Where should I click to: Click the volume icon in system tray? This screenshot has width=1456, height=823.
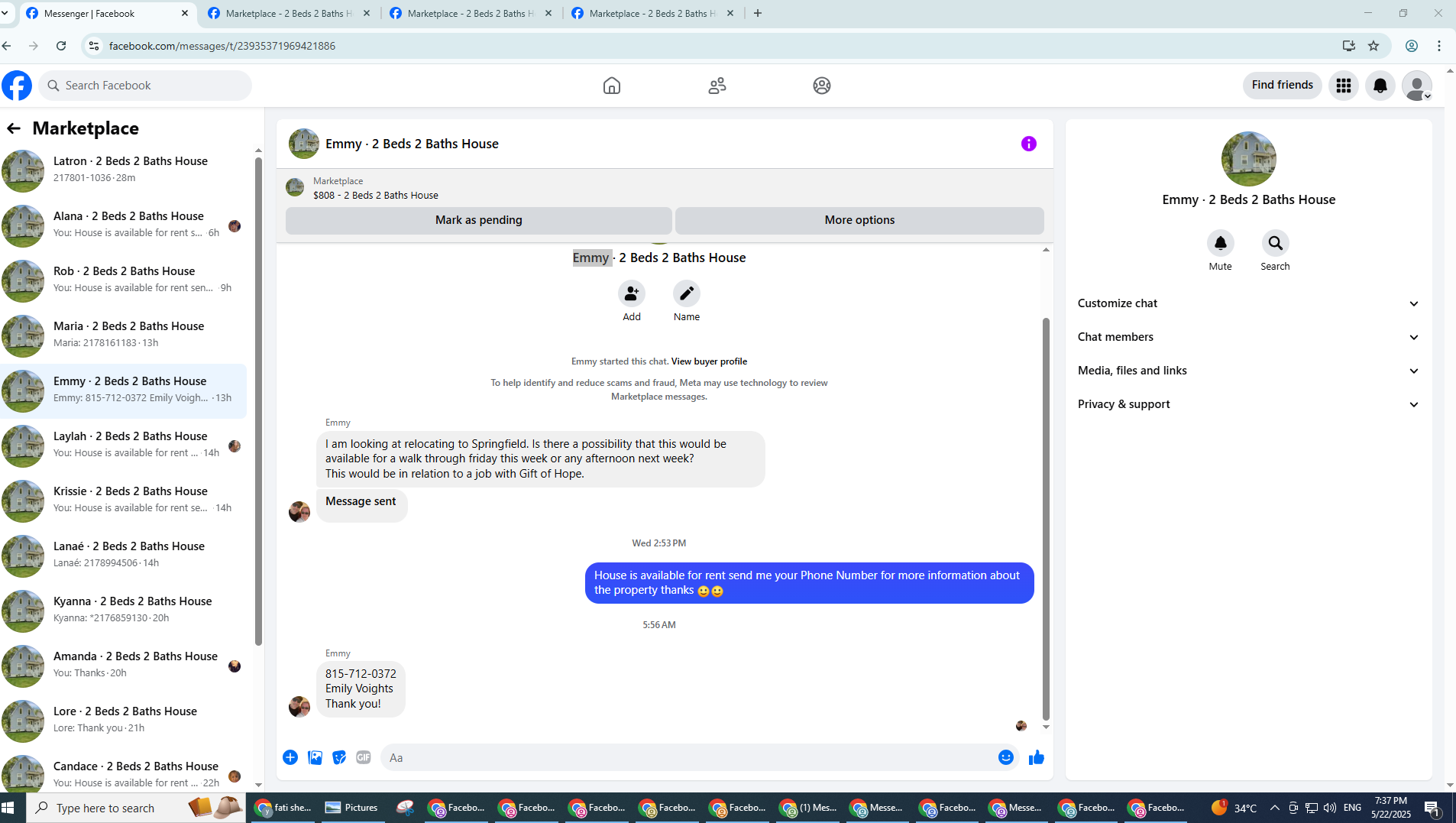(1330, 808)
